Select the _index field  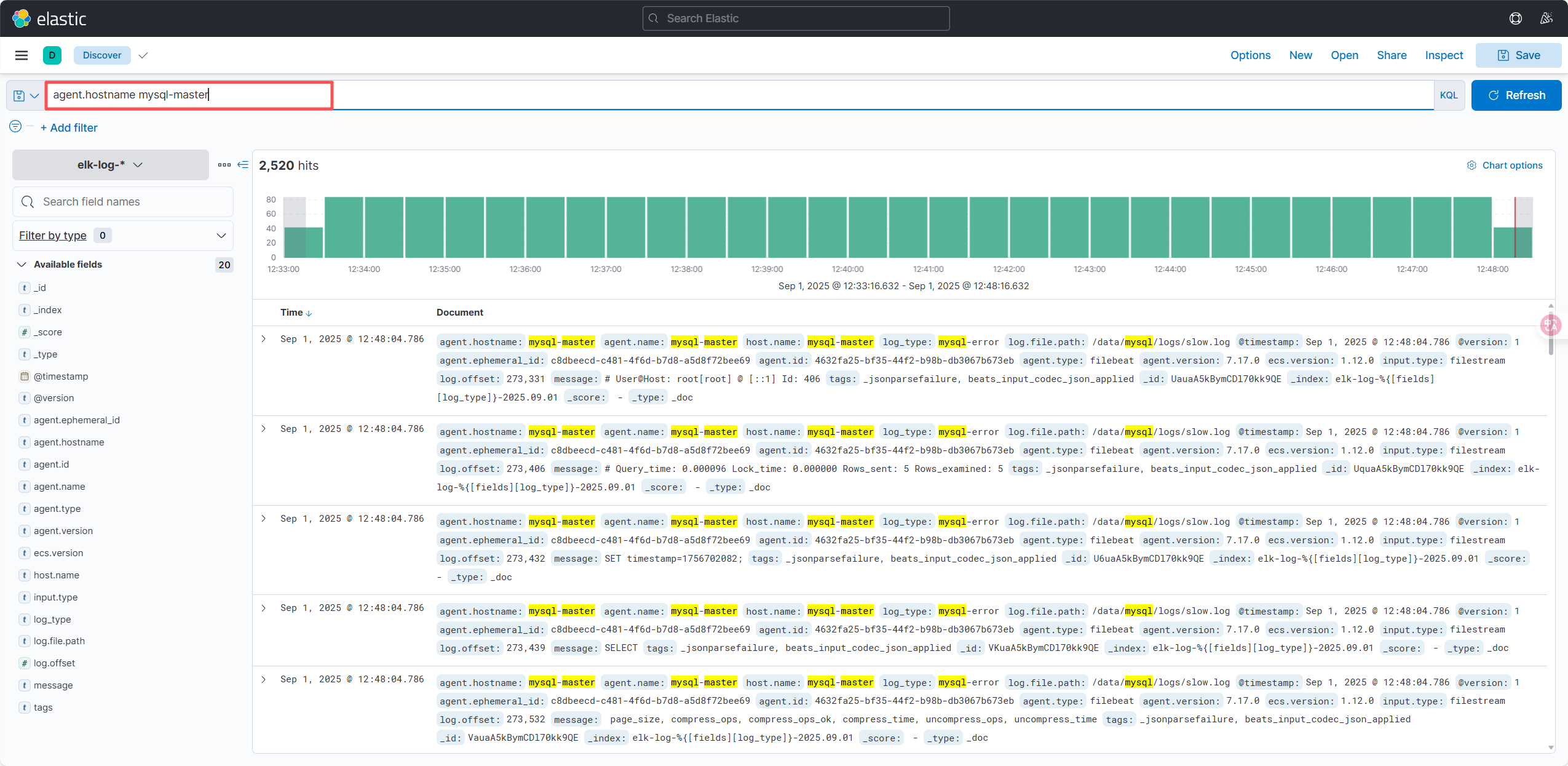pos(48,310)
